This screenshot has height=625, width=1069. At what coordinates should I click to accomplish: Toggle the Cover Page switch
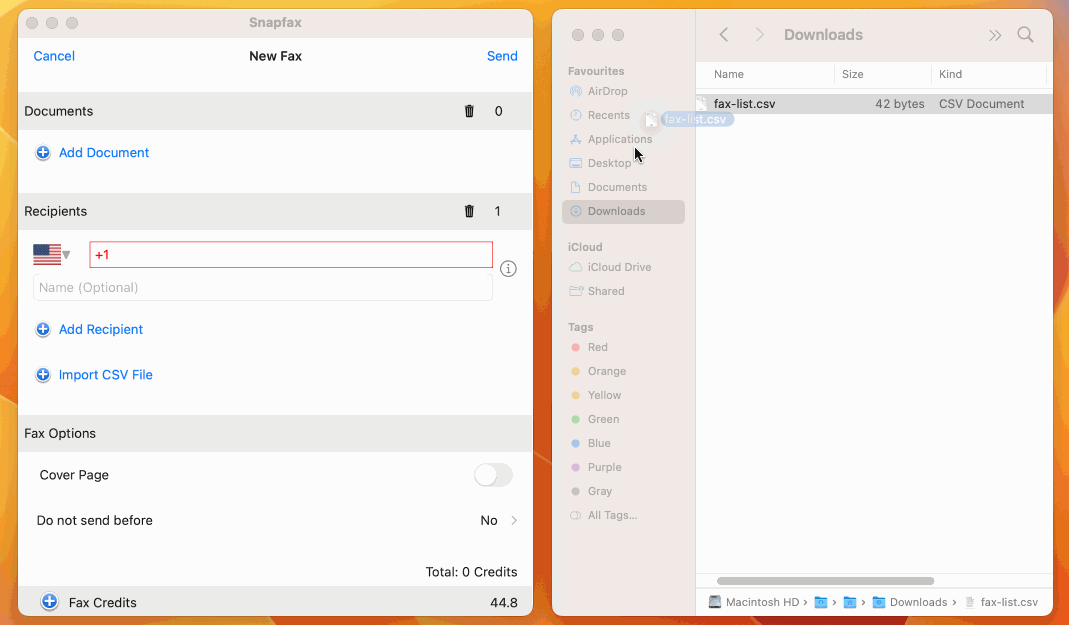[494, 475]
